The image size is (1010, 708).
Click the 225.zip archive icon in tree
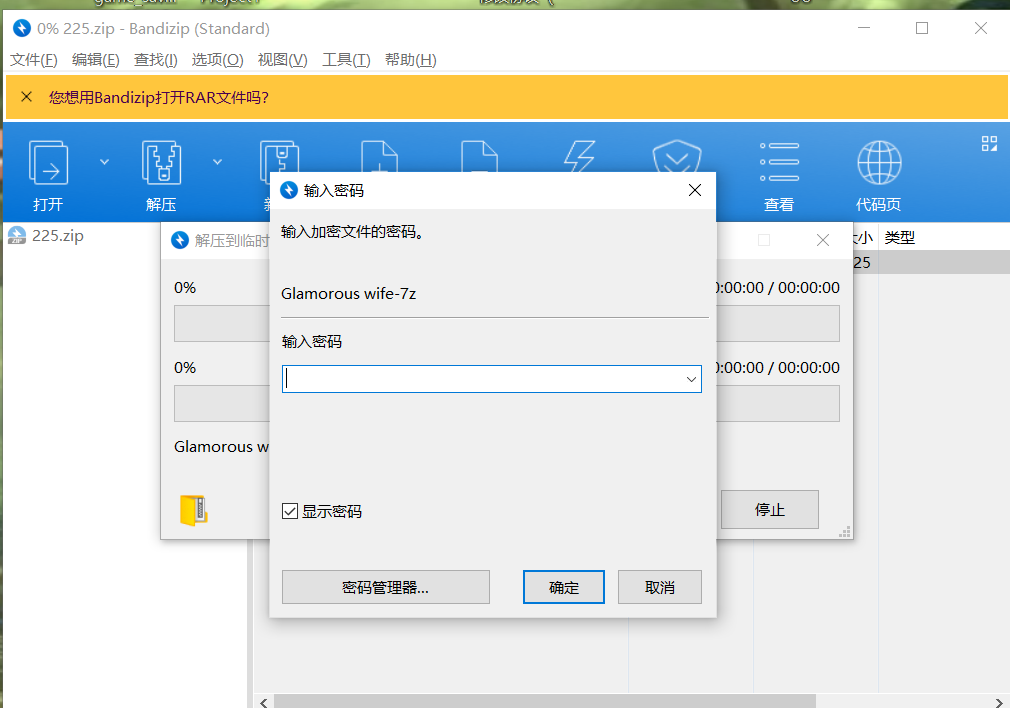click(x=17, y=236)
